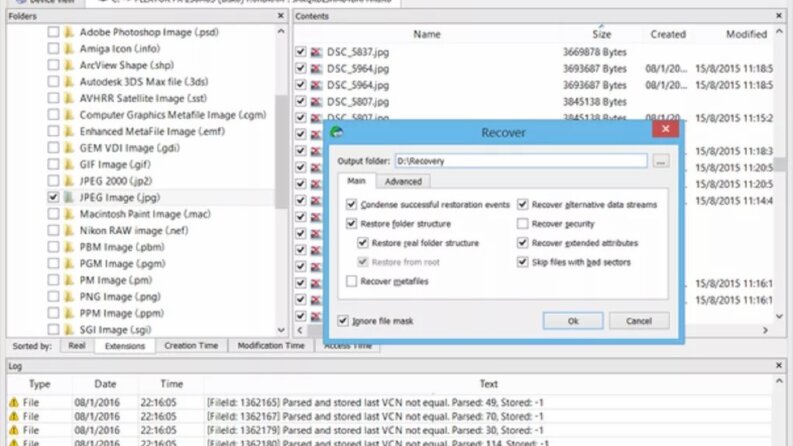Sort folders by Extensions
The width and height of the screenshot is (793, 446).
pyautogui.click(x=124, y=346)
